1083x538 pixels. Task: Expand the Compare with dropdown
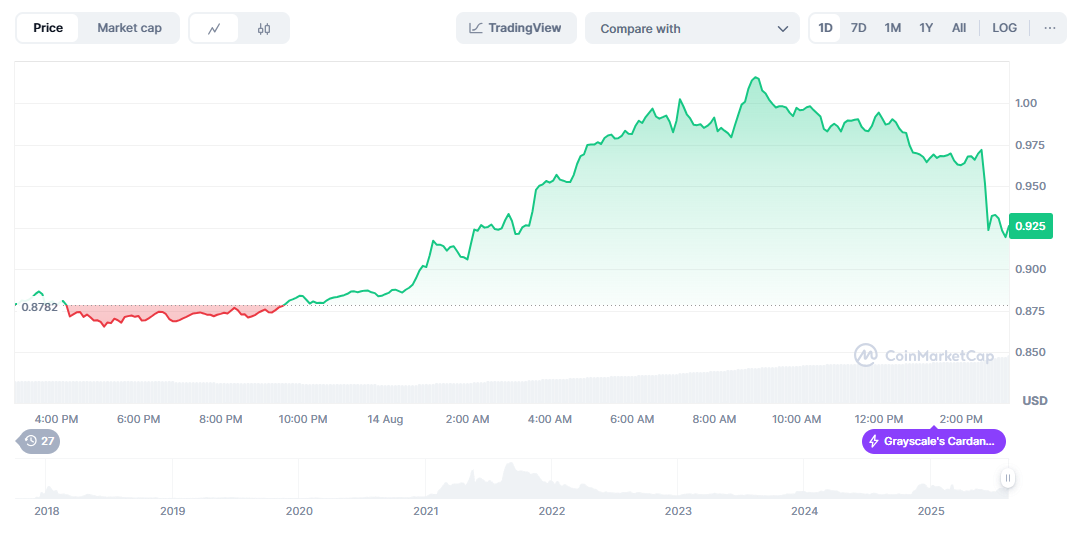[x=692, y=28]
